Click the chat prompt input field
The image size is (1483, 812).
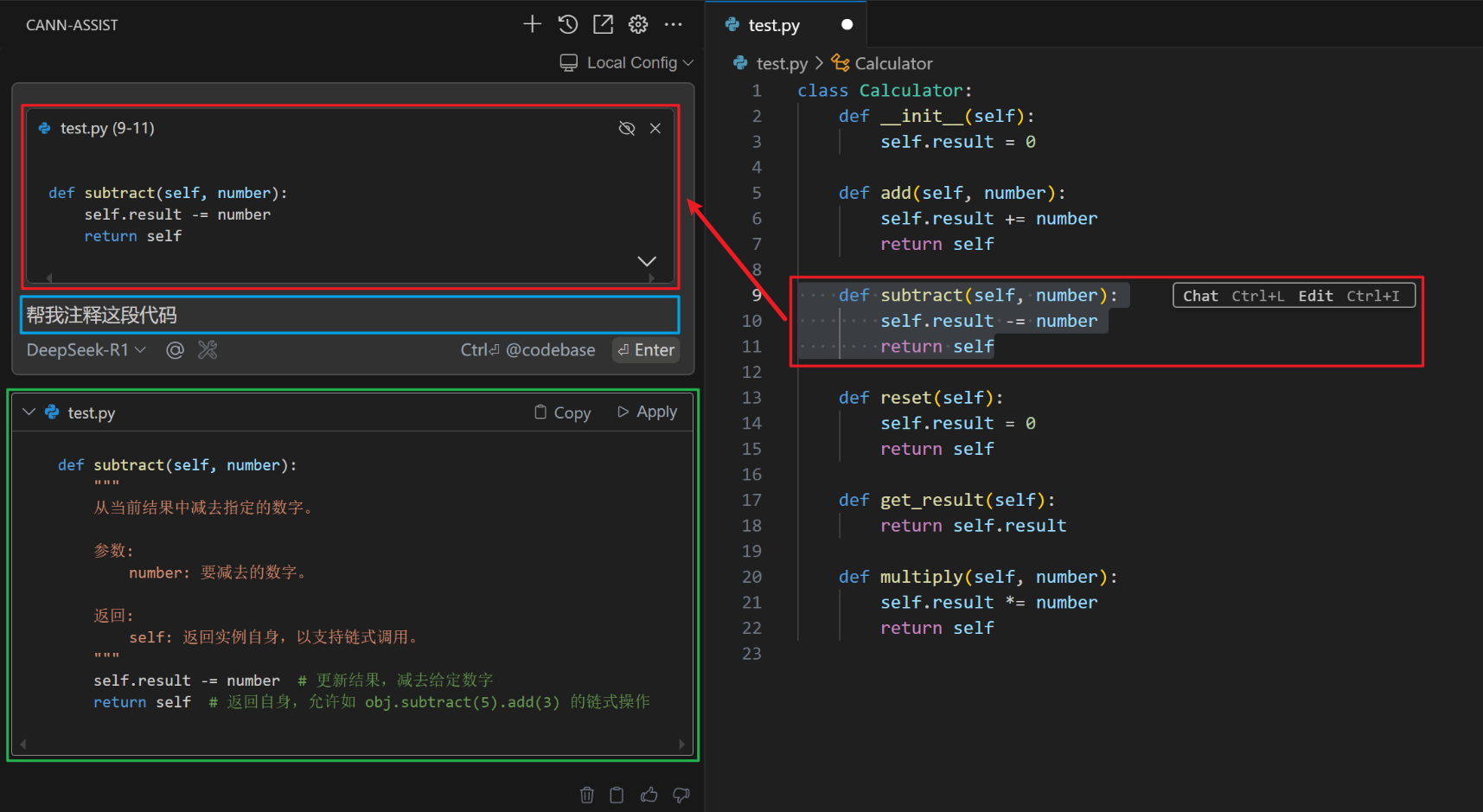pyautogui.click(x=349, y=315)
